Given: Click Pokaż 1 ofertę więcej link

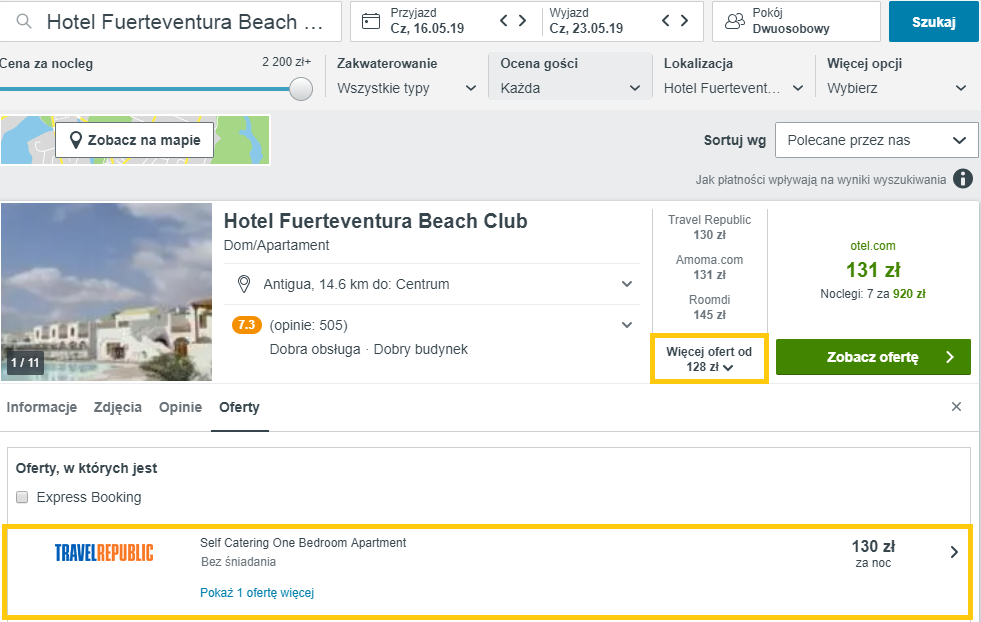Looking at the screenshot, I should [257, 593].
